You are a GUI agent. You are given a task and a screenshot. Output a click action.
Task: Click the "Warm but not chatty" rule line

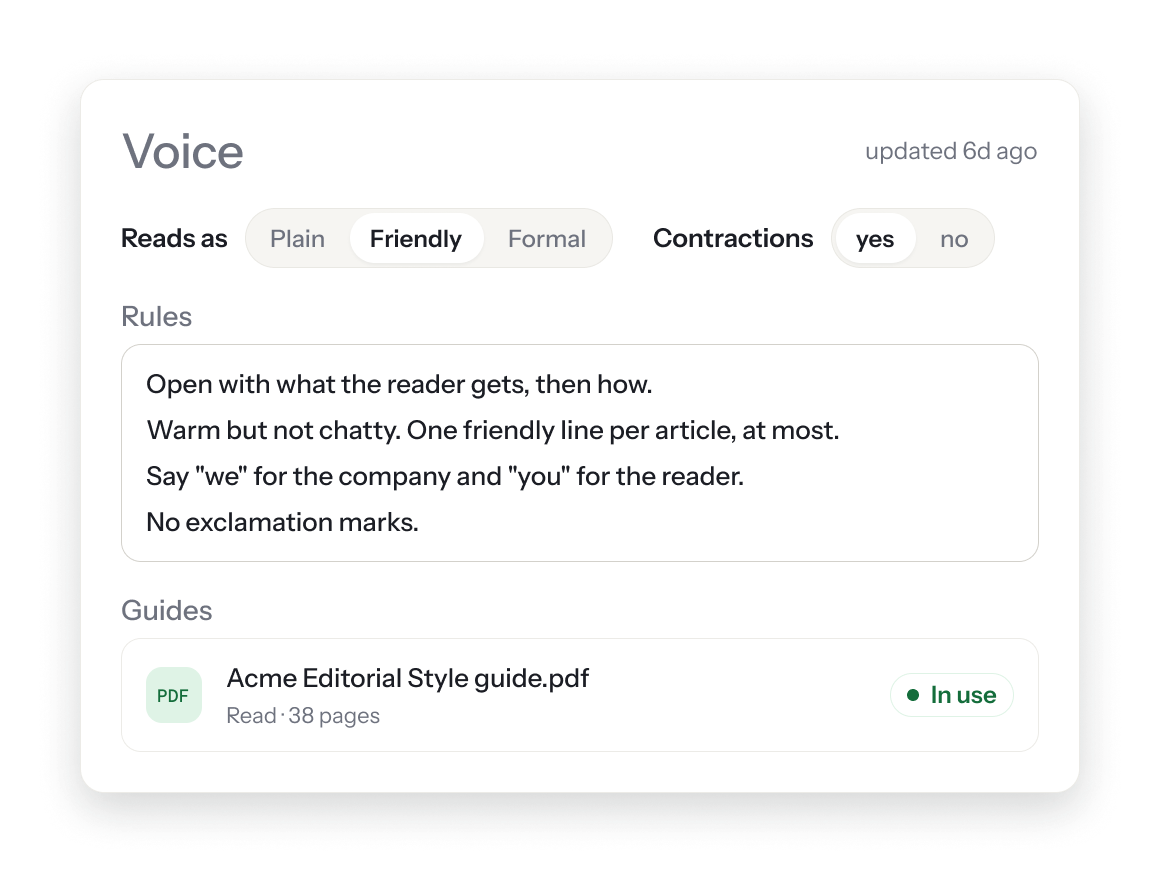(493, 430)
